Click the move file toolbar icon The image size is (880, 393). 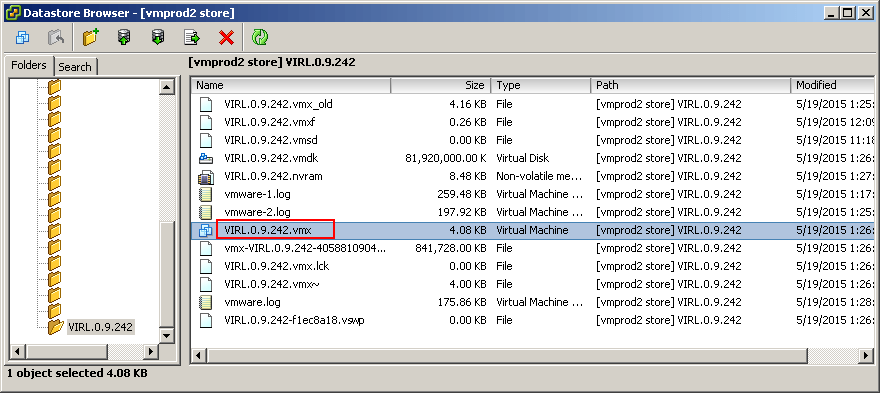click(x=192, y=38)
